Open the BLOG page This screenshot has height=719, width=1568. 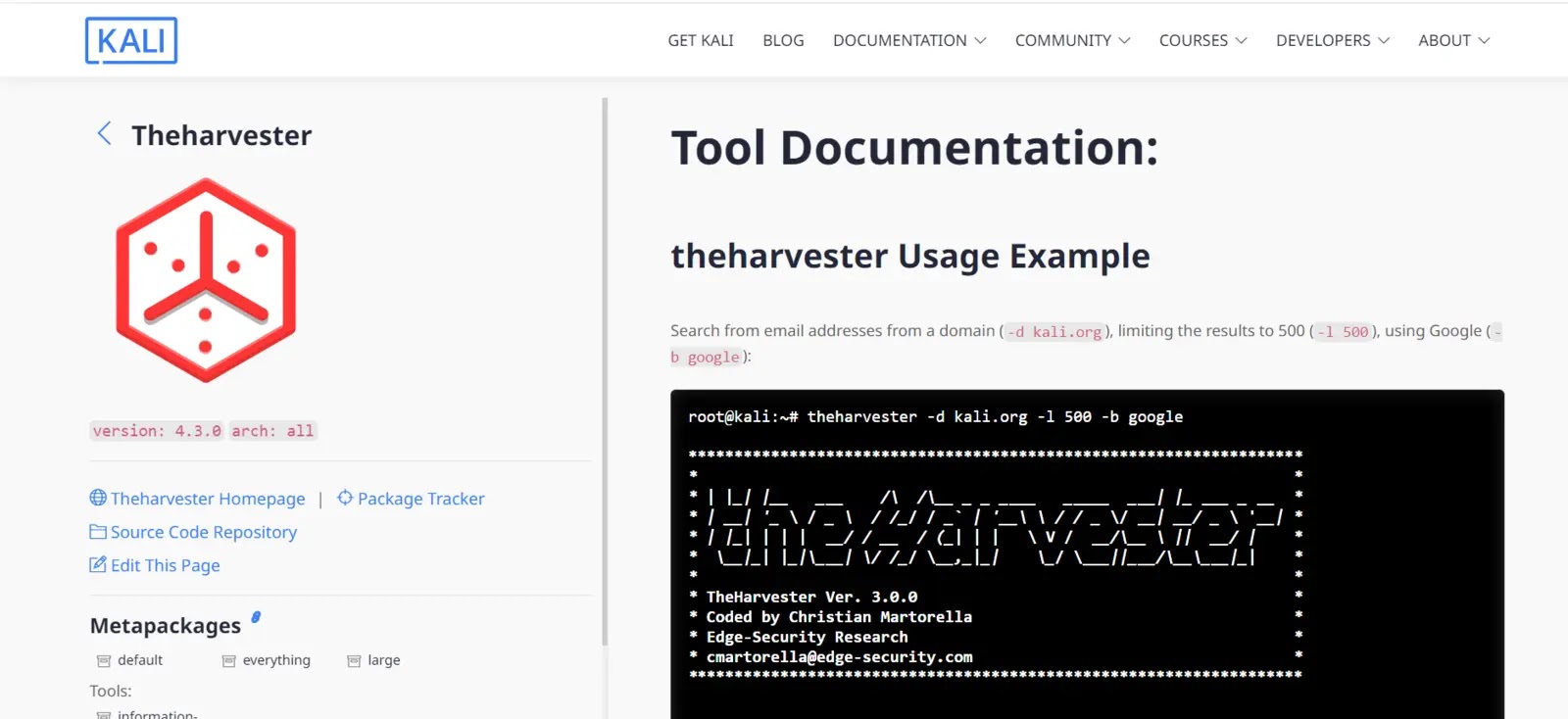pyautogui.click(x=783, y=40)
